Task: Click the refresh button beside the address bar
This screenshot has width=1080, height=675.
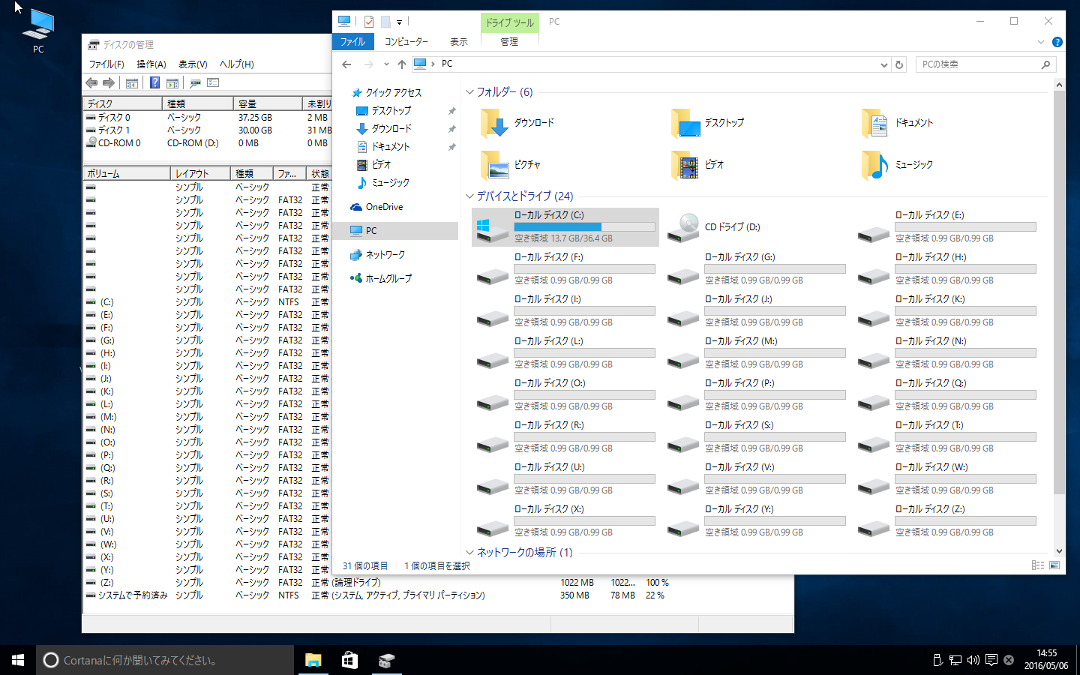Action: [x=899, y=64]
